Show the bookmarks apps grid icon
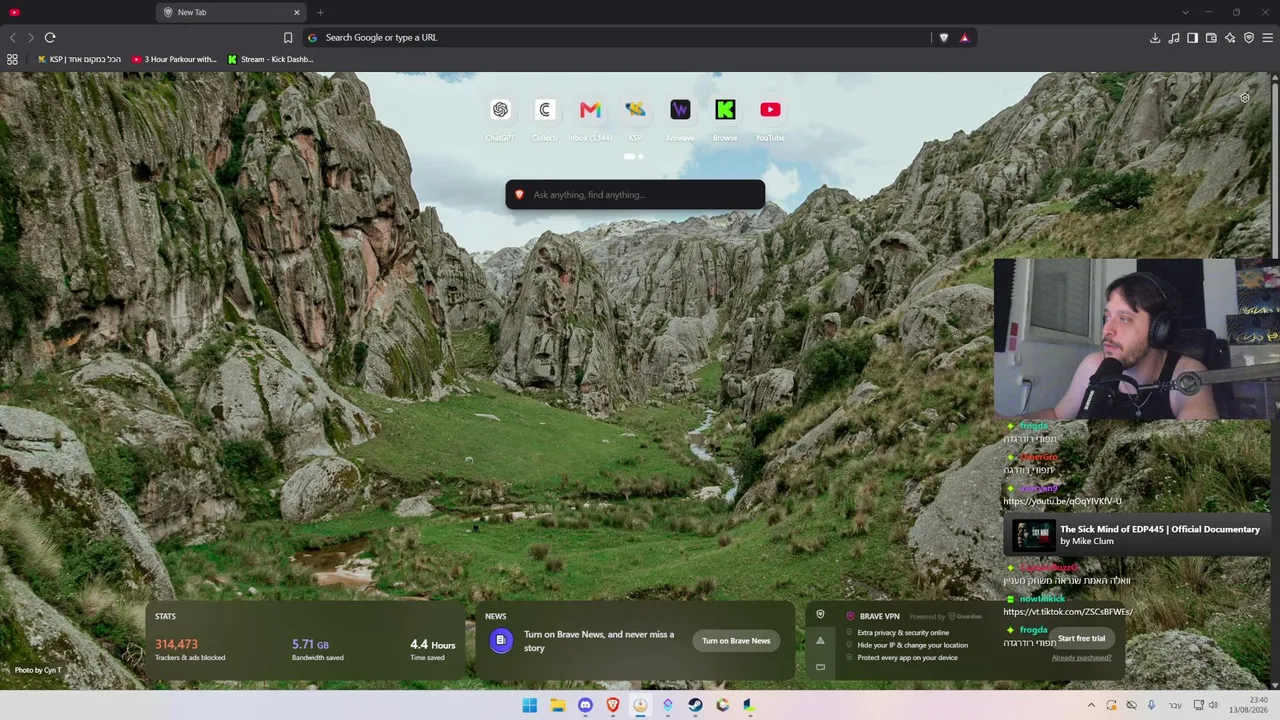This screenshot has height=720, width=1280. [12, 59]
